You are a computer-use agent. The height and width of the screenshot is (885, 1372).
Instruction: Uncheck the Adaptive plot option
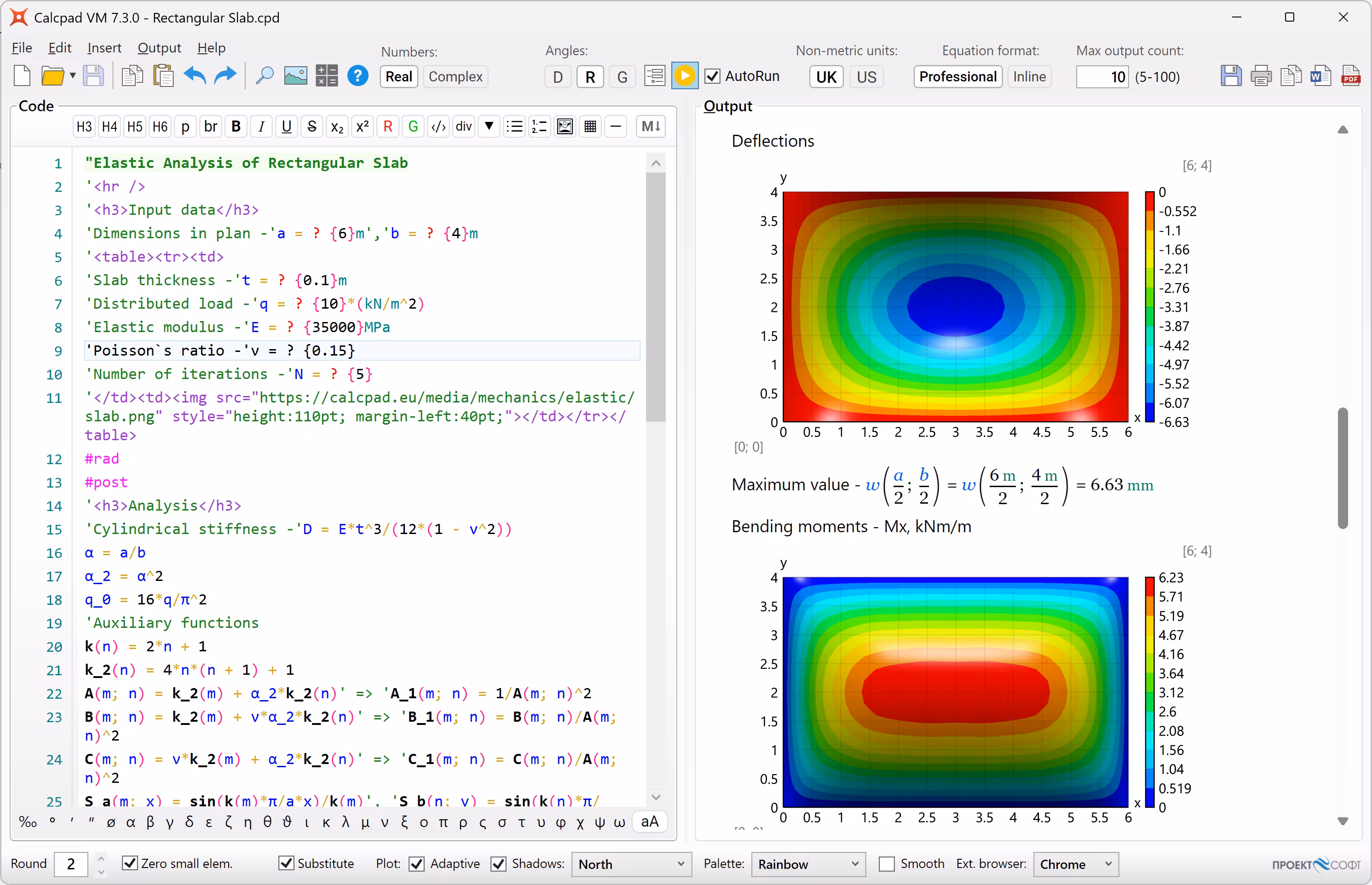pos(417,864)
